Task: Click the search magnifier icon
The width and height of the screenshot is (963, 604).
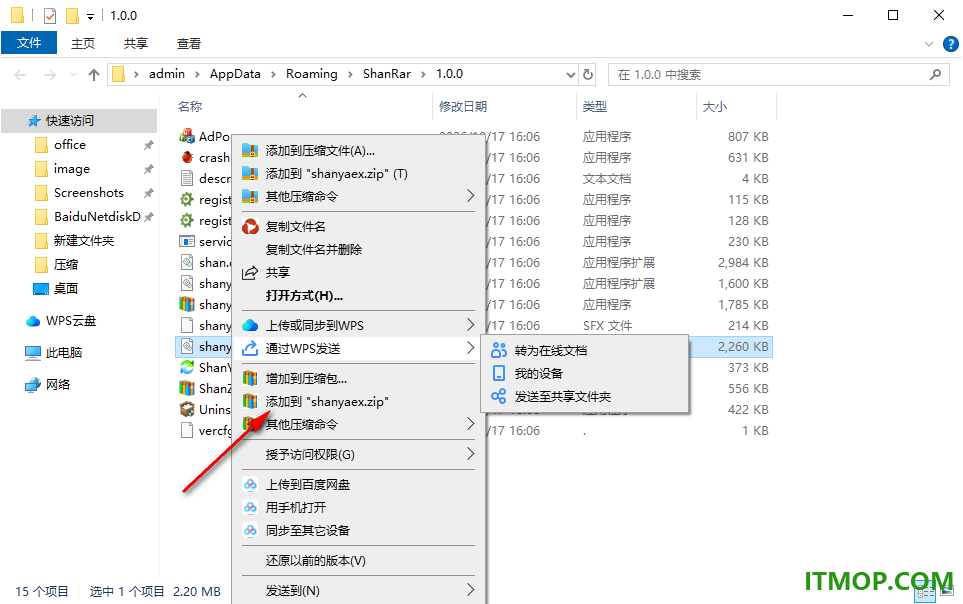Action: coord(935,74)
